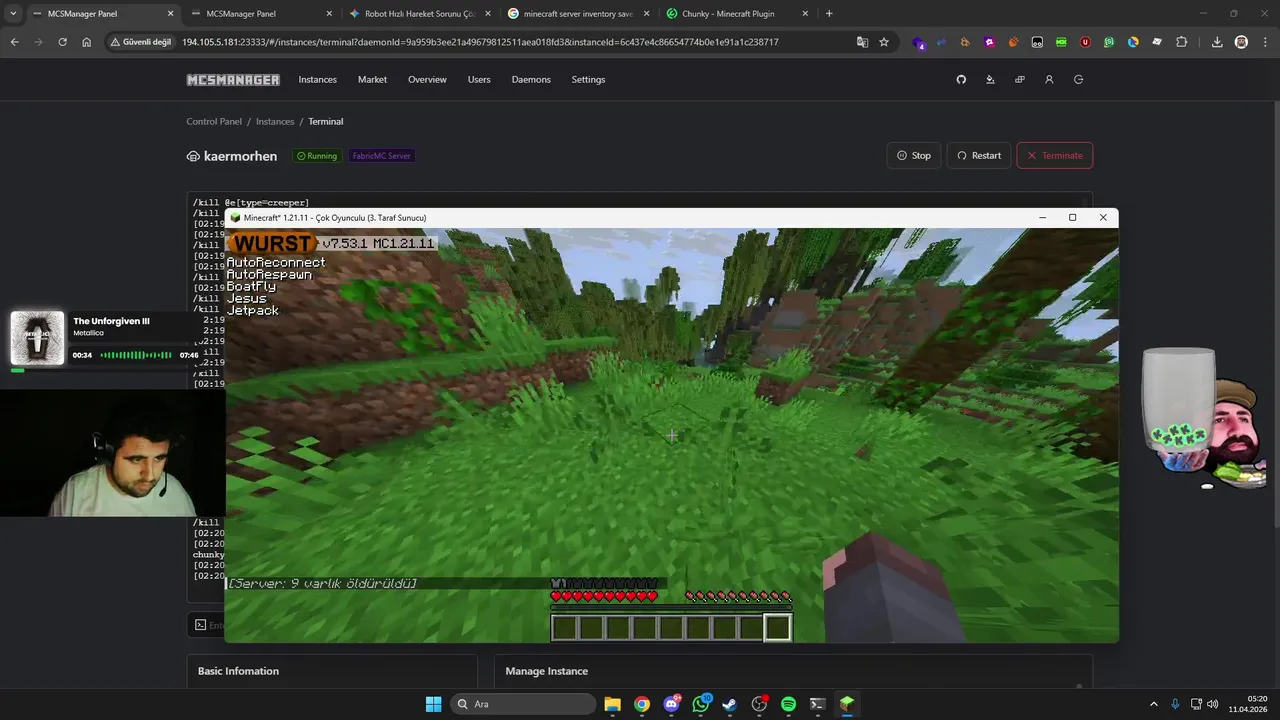This screenshot has height=720, width=1280.
Task: Click Instances breadcrumb link
Action: (x=275, y=122)
